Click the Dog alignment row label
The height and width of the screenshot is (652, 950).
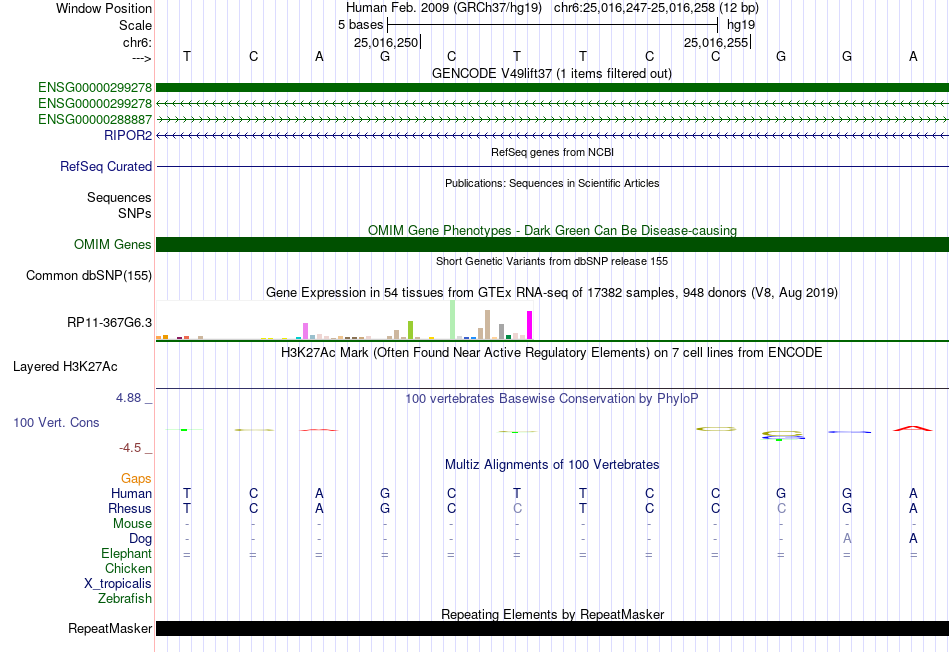[x=140, y=539]
